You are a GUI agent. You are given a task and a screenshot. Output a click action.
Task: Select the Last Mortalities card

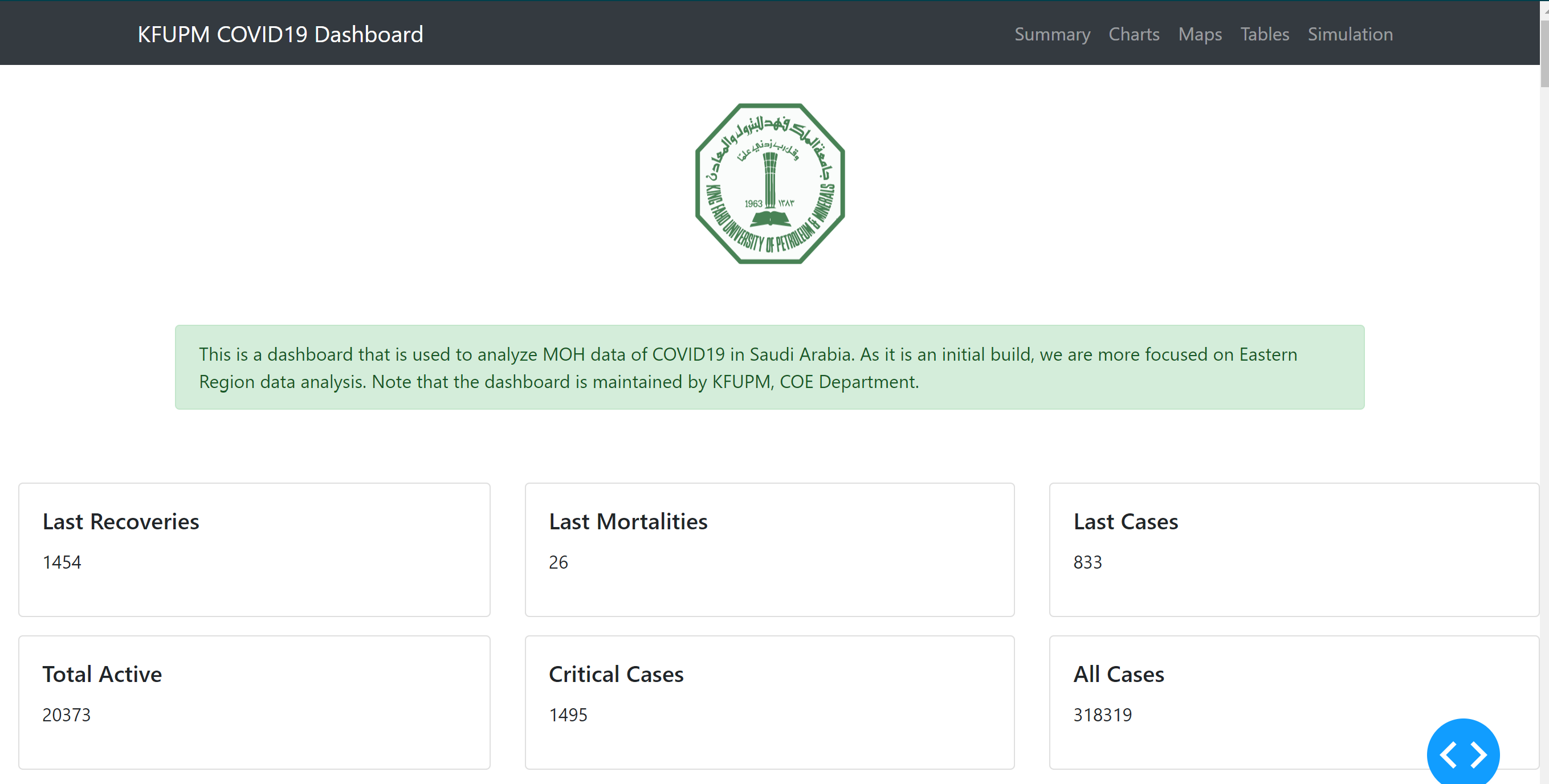(x=769, y=549)
